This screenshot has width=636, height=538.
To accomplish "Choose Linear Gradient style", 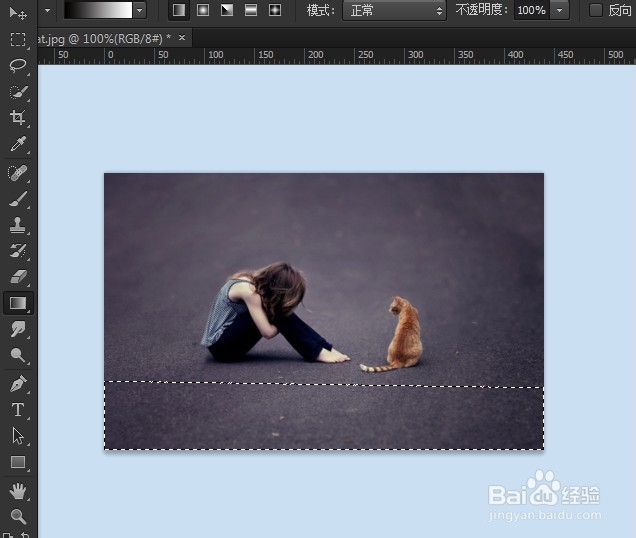I will point(179,10).
